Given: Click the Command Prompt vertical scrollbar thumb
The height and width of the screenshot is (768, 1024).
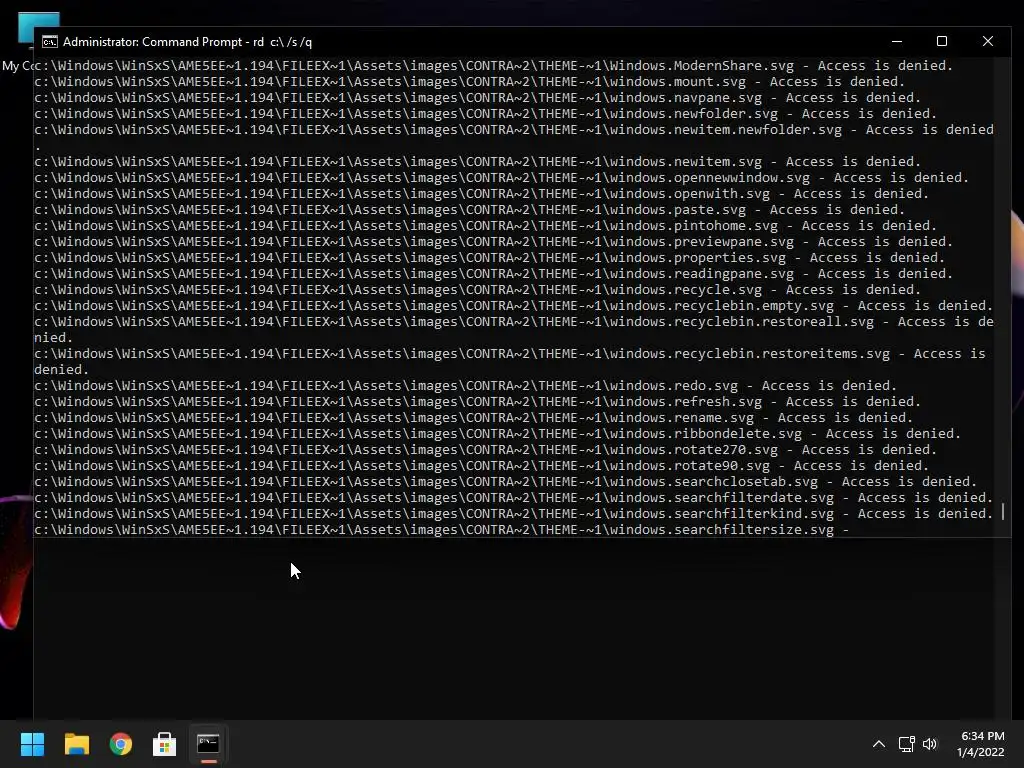Looking at the screenshot, I should 1004,511.
